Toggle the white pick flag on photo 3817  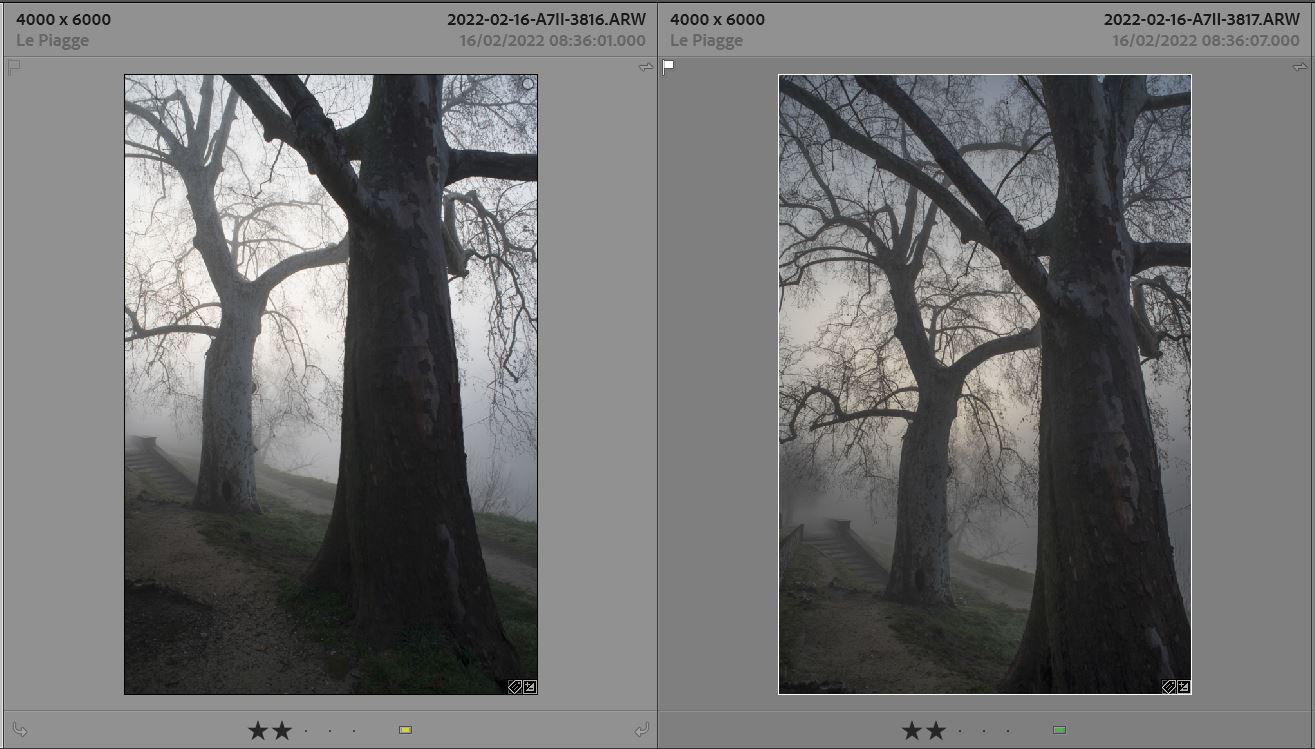pyautogui.click(x=668, y=67)
